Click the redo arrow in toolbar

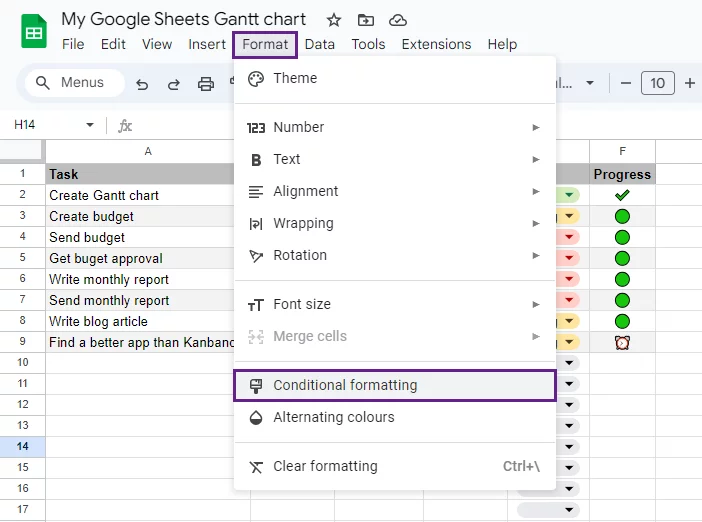(174, 84)
